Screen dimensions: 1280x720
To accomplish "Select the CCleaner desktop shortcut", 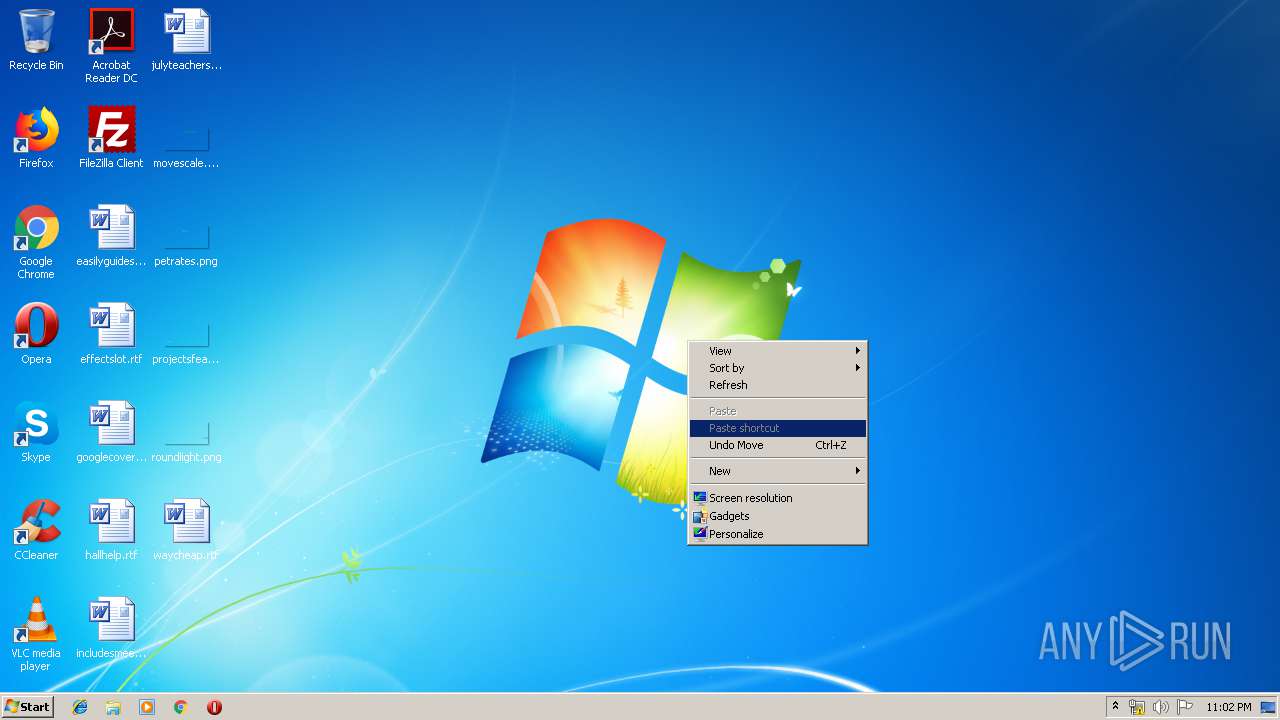I will (x=36, y=530).
